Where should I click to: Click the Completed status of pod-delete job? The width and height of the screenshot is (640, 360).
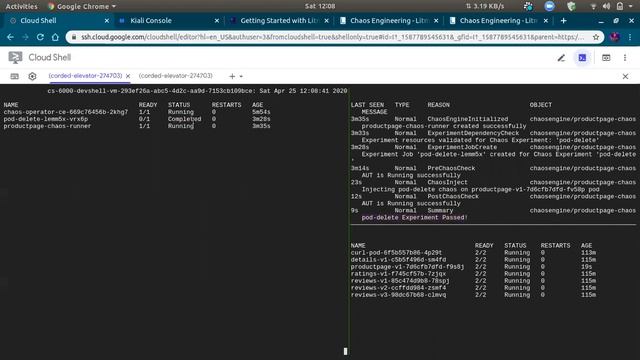click(x=184, y=119)
